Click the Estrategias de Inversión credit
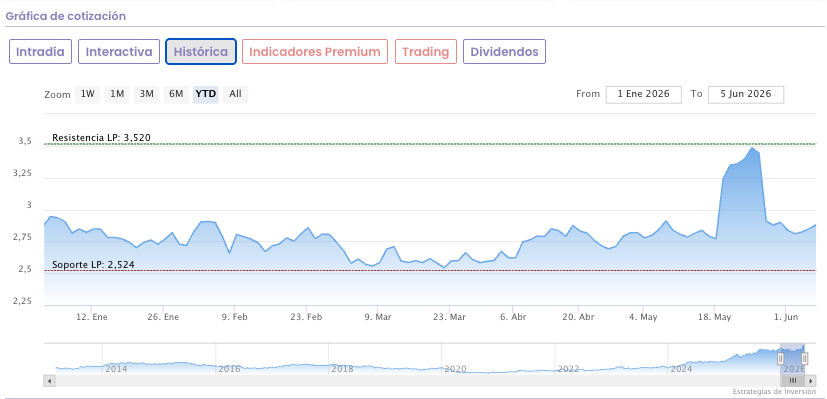827x399 pixels. 774,392
